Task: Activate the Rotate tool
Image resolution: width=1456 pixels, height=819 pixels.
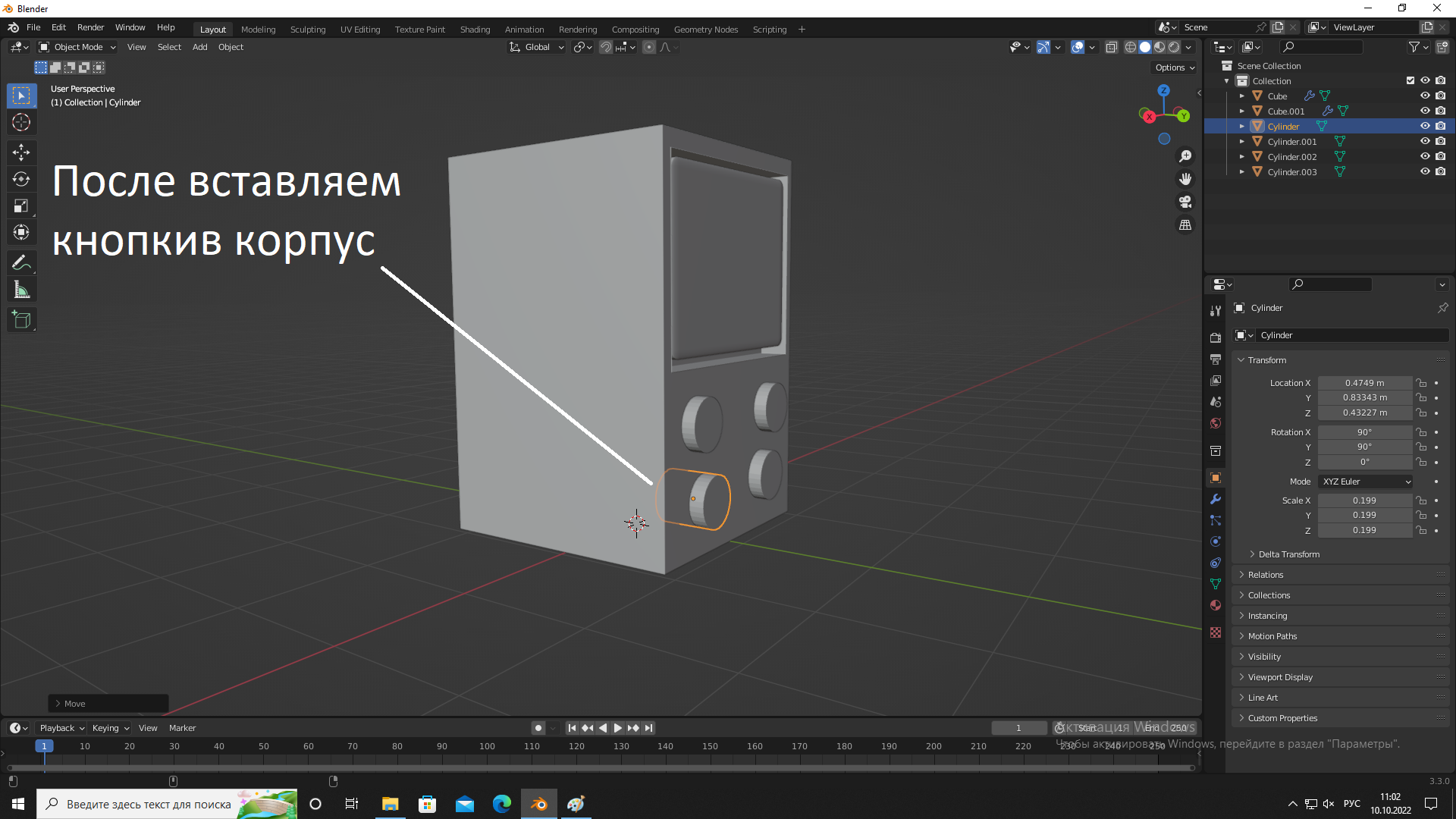Action: point(21,179)
